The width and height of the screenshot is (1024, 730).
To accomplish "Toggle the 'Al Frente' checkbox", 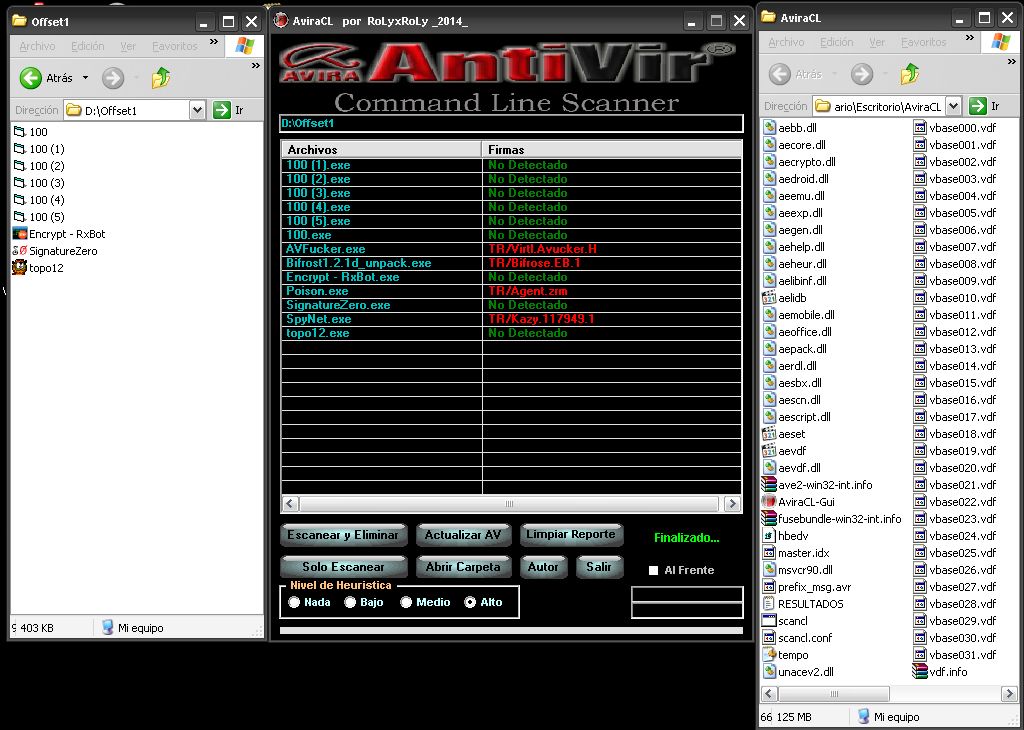I will pos(653,570).
